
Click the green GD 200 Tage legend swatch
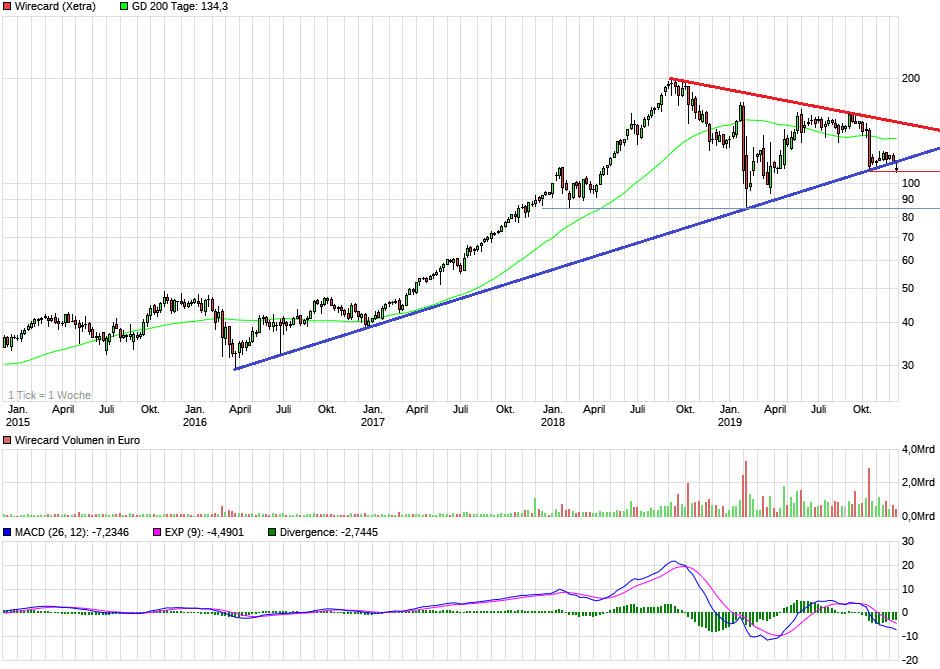pyautogui.click(x=124, y=7)
